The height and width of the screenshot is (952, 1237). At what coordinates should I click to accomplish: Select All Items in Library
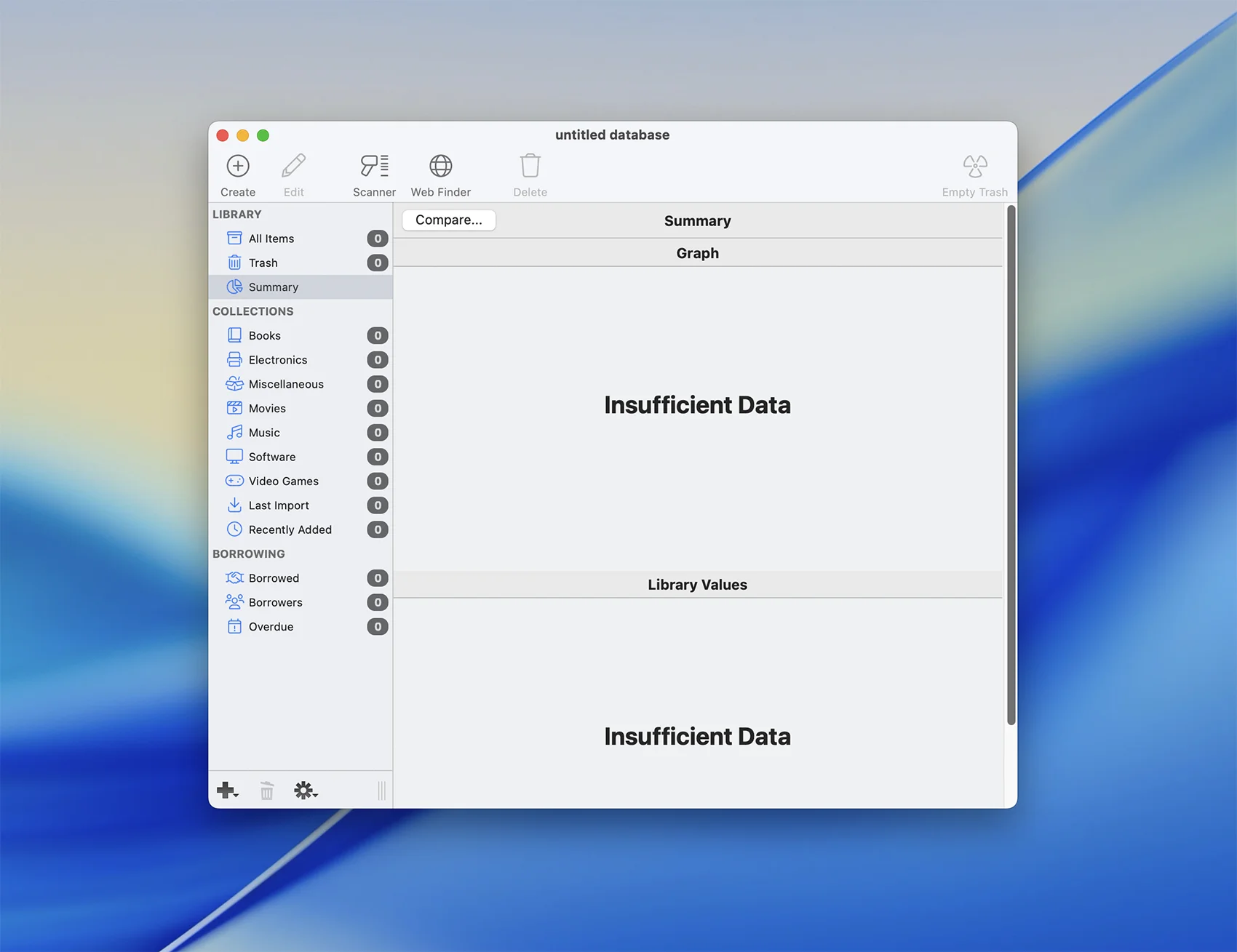271,239
